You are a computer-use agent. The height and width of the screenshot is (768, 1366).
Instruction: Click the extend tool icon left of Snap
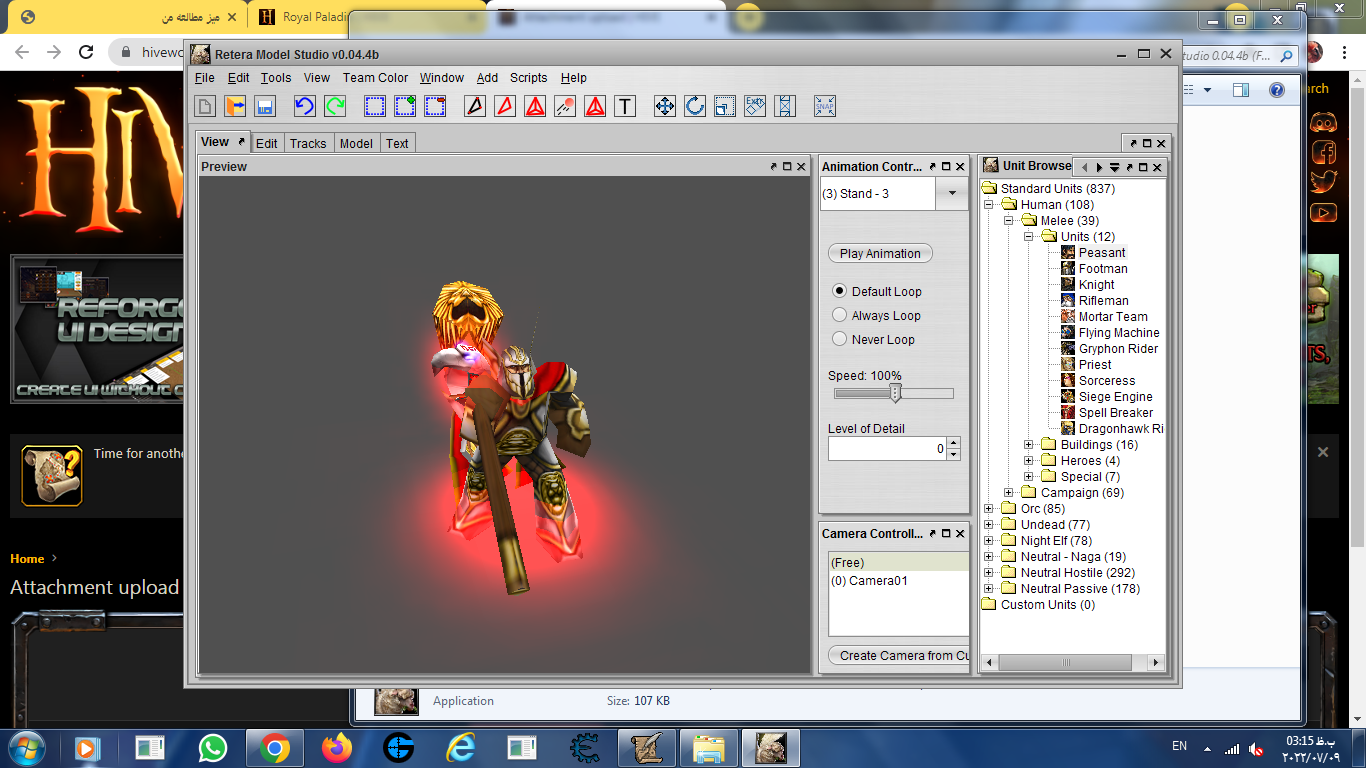[x=785, y=106]
